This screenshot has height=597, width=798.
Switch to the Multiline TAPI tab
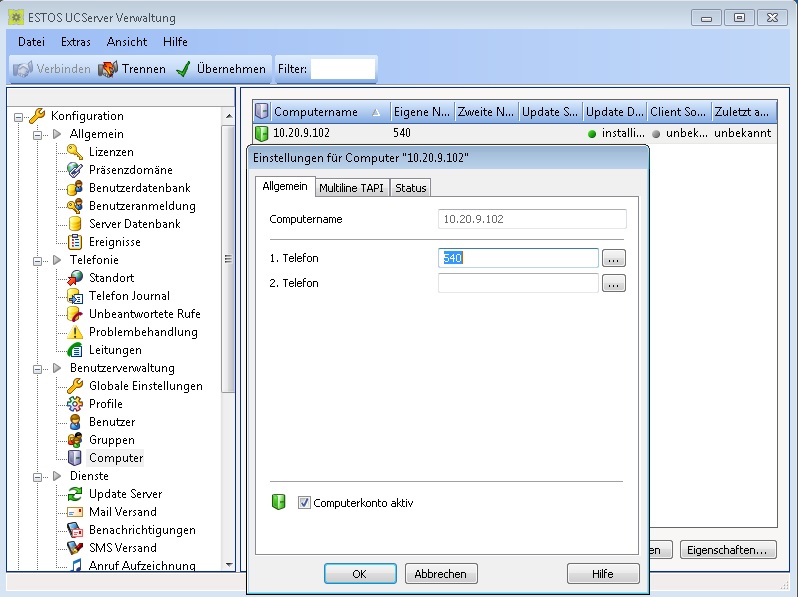click(351, 188)
